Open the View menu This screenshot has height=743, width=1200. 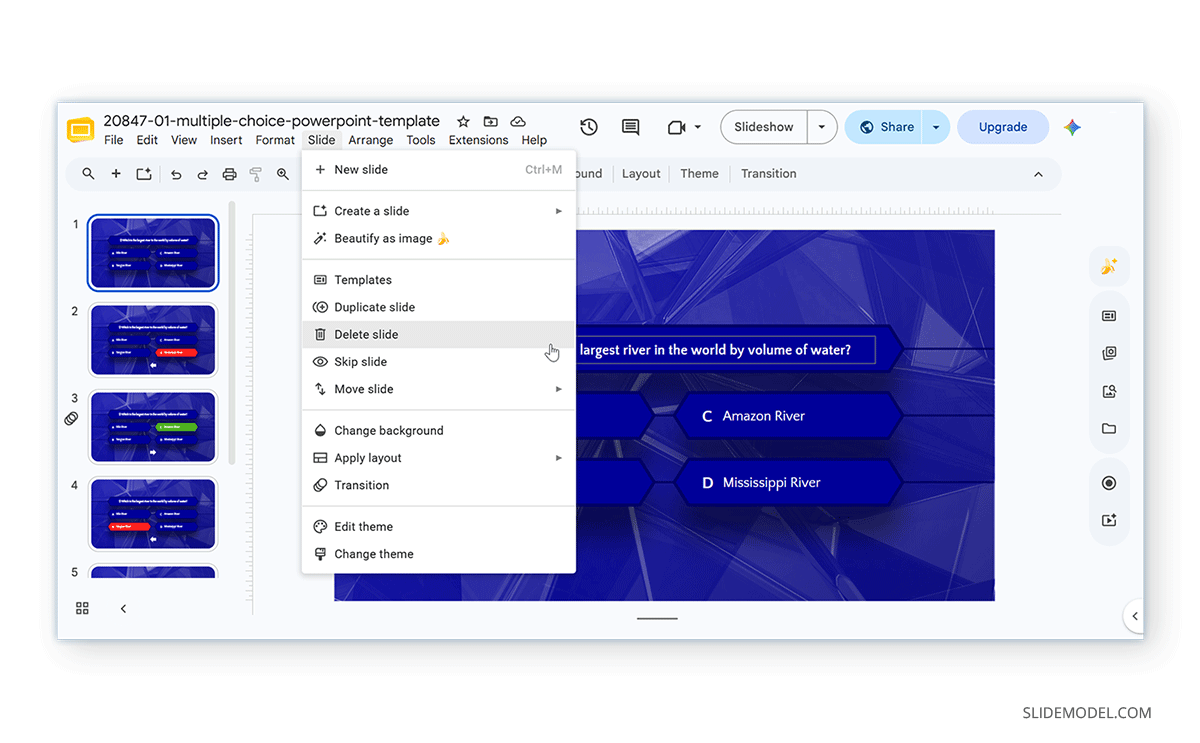click(184, 140)
